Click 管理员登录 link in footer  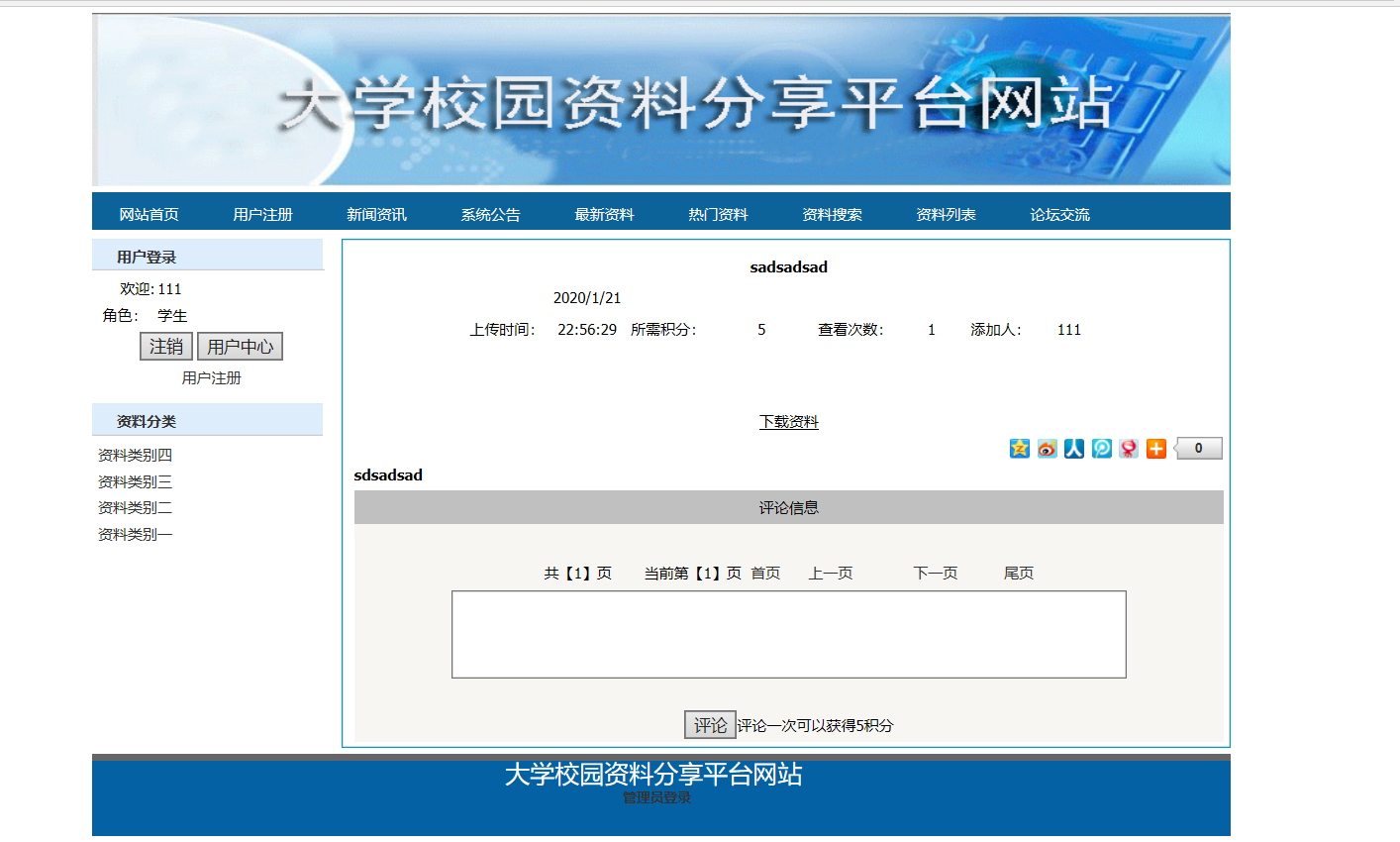pos(656,798)
